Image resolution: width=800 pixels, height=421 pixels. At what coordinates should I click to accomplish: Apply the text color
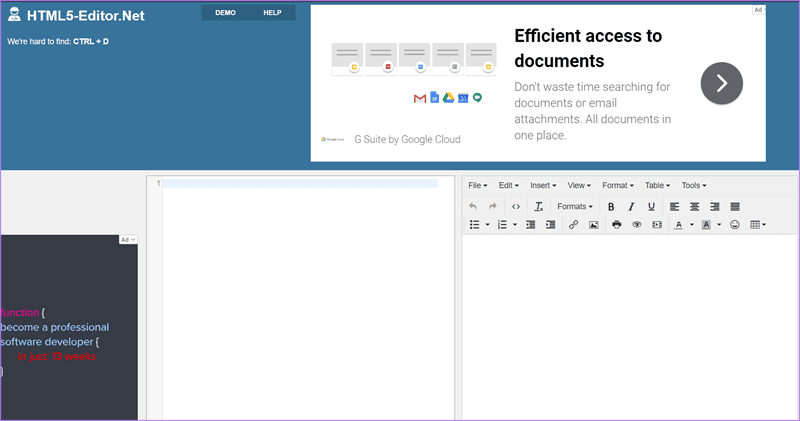679,225
